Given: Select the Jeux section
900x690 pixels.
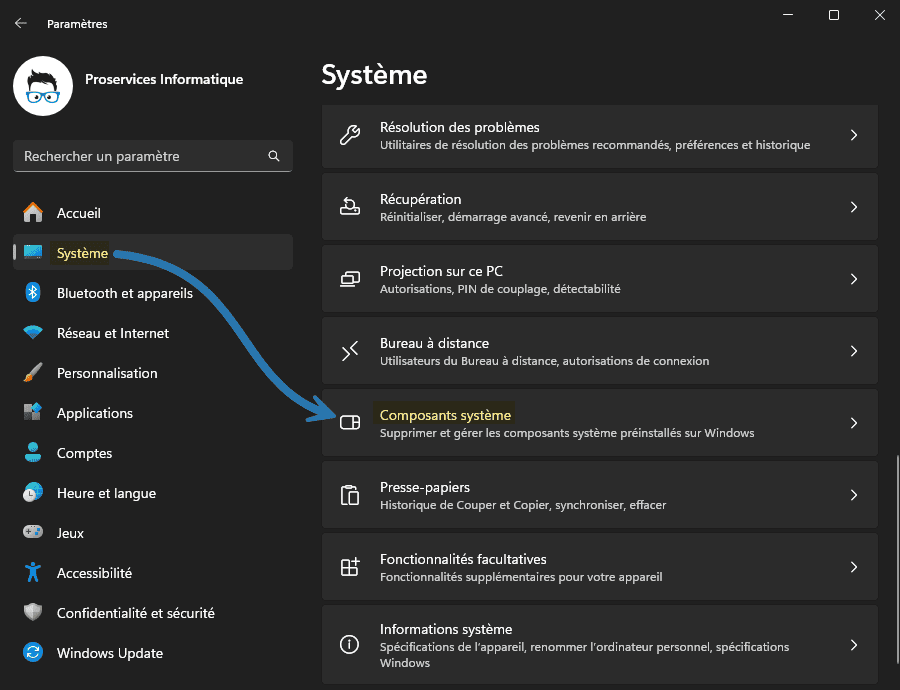Looking at the screenshot, I should point(71,533).
